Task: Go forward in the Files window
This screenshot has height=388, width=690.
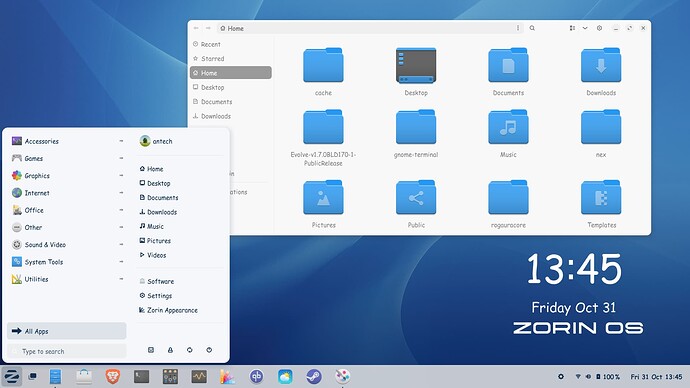Action: (x=208, y=28)
